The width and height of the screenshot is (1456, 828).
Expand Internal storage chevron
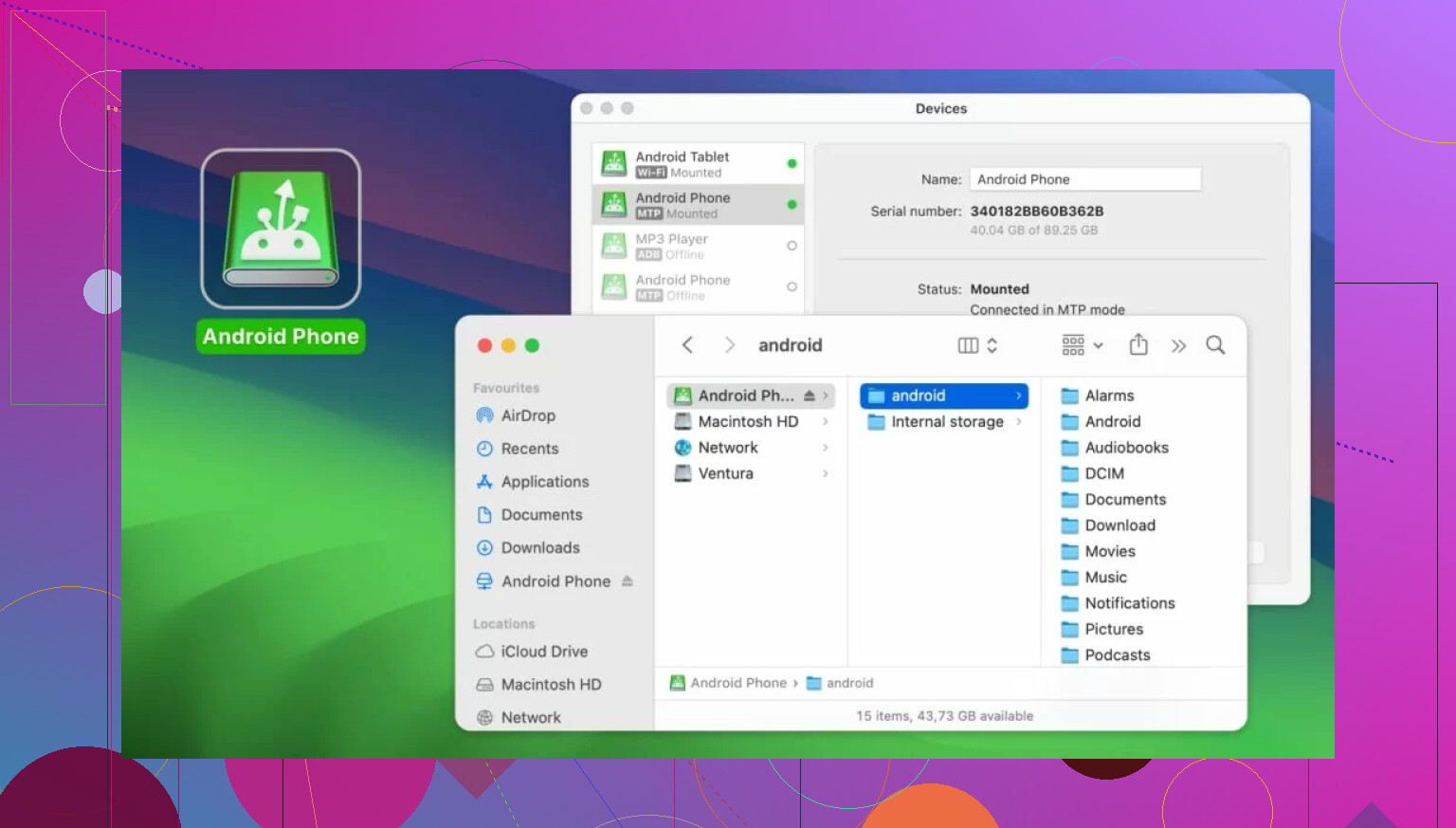click(1019, 422)
